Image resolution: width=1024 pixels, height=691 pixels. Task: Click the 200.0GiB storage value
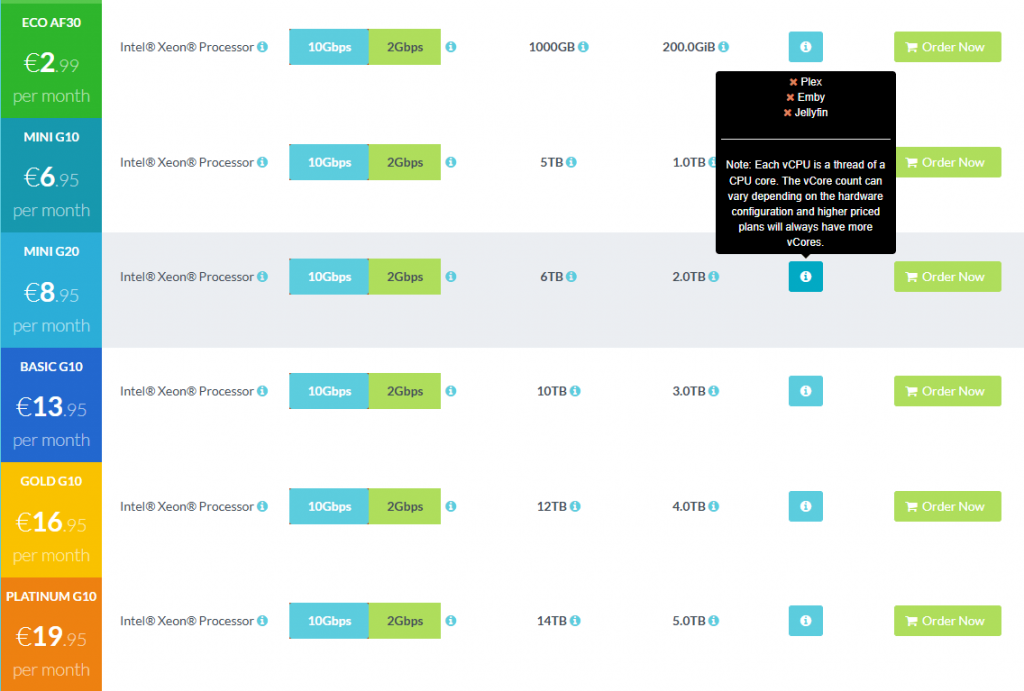coord(688,47)
